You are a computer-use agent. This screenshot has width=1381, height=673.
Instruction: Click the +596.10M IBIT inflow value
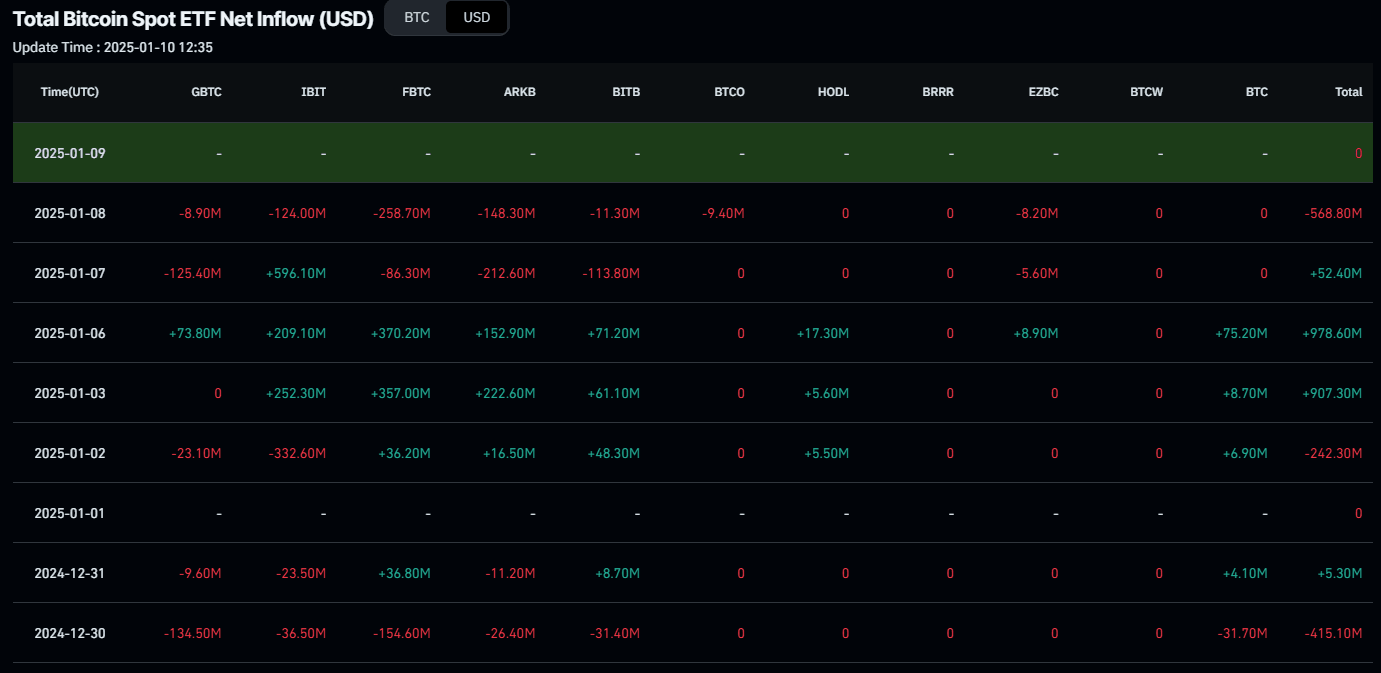pos(296,273)
